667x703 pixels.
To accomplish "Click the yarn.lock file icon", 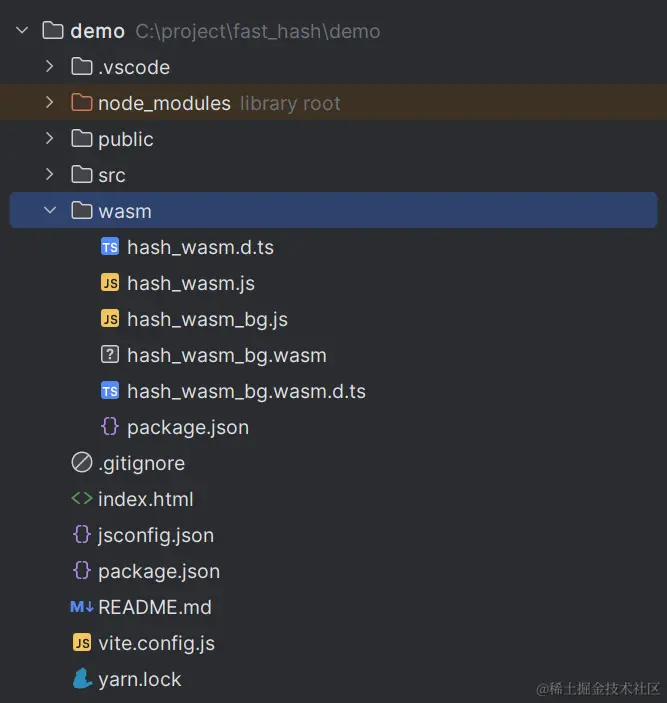I will coord(81,679).
